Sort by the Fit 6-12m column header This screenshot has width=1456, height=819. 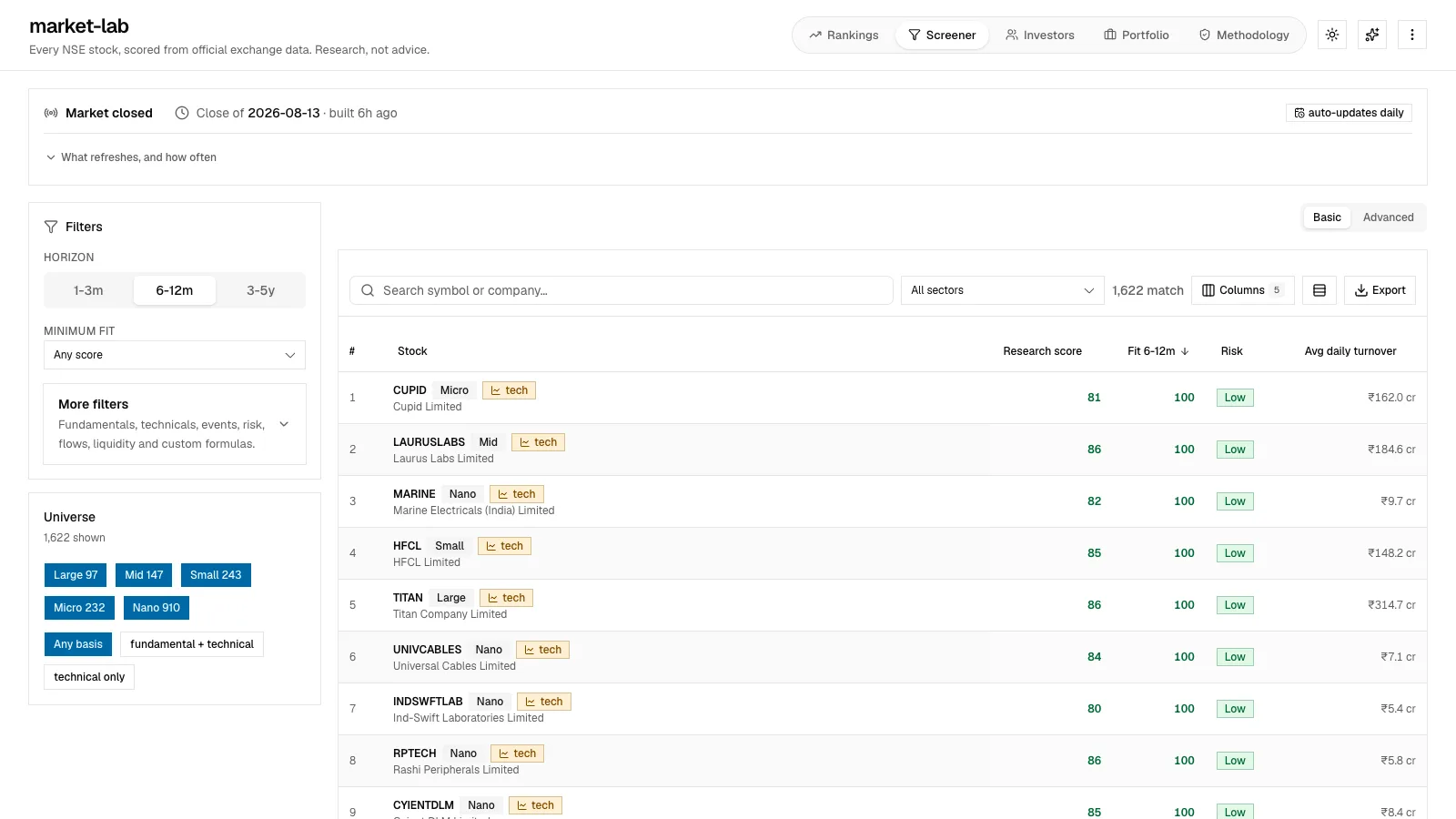tap(1158, 351)
